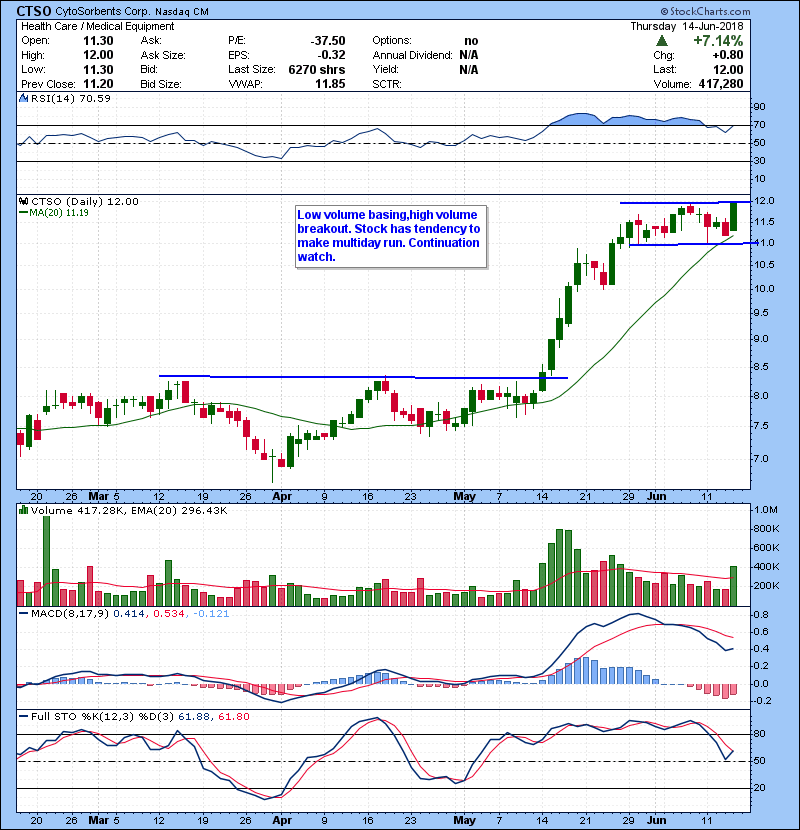Click the CTSO ticker symbol title
Screen dimensions: 800x830
[34, 11]
